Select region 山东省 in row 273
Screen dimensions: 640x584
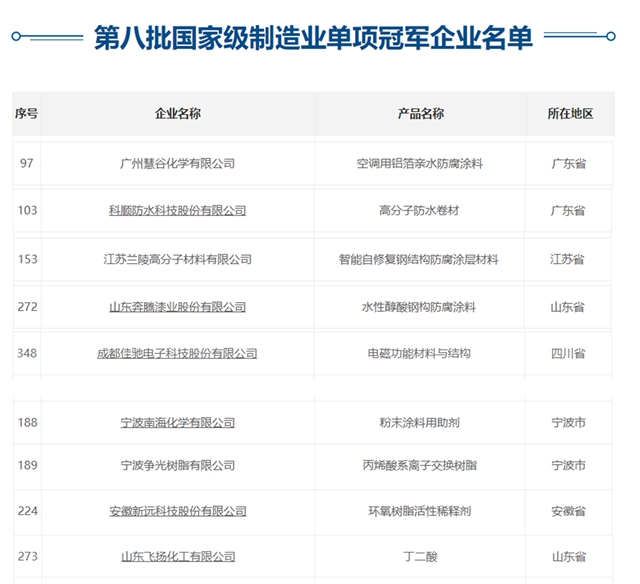(x=569, y=557)
